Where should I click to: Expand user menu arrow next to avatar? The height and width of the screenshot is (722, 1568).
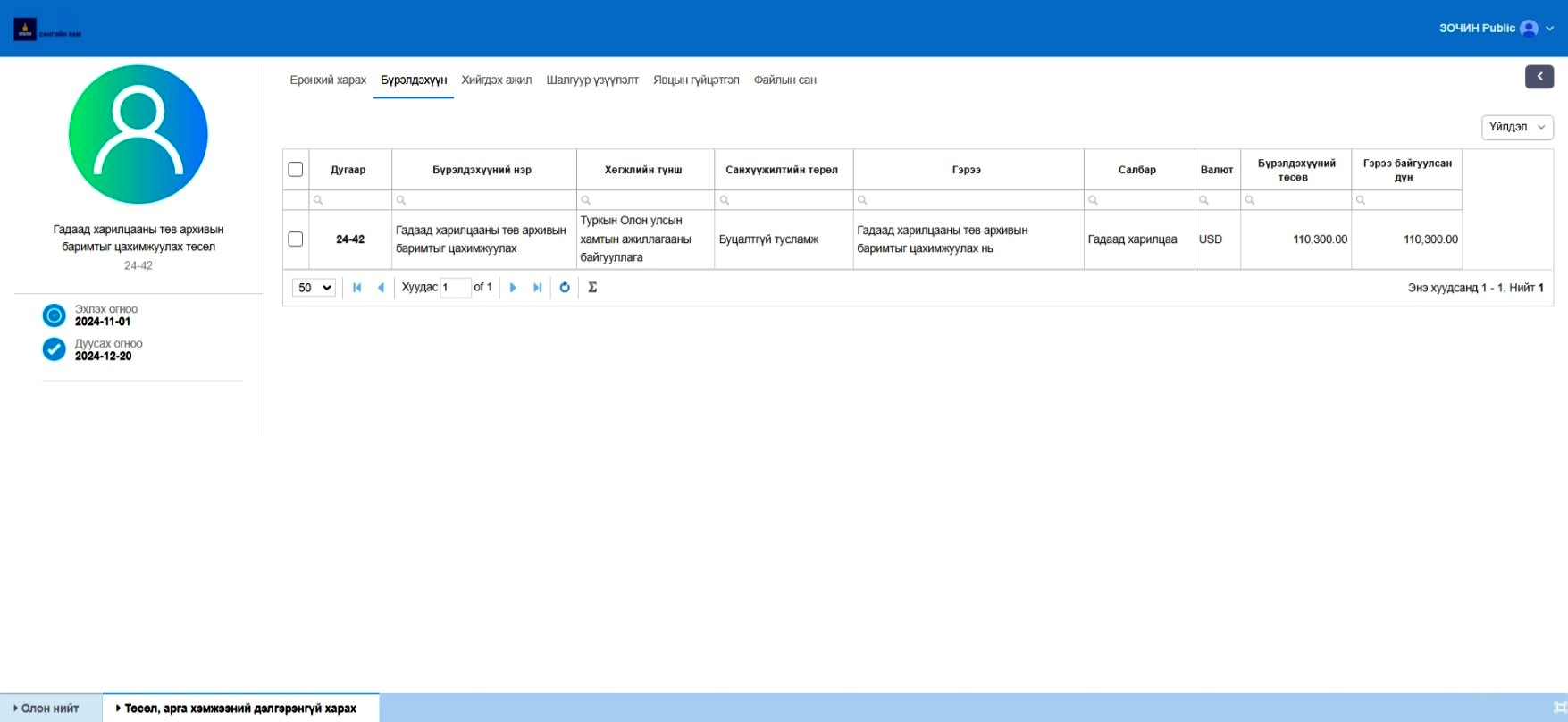[x=1550, y=29]
